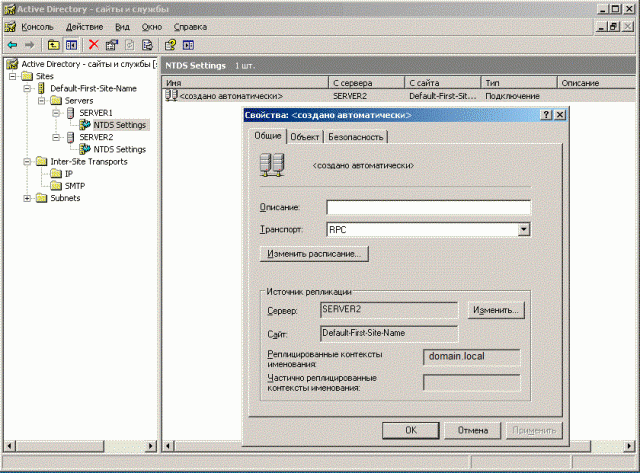Delete selection using the red X icon

[94, 44]
